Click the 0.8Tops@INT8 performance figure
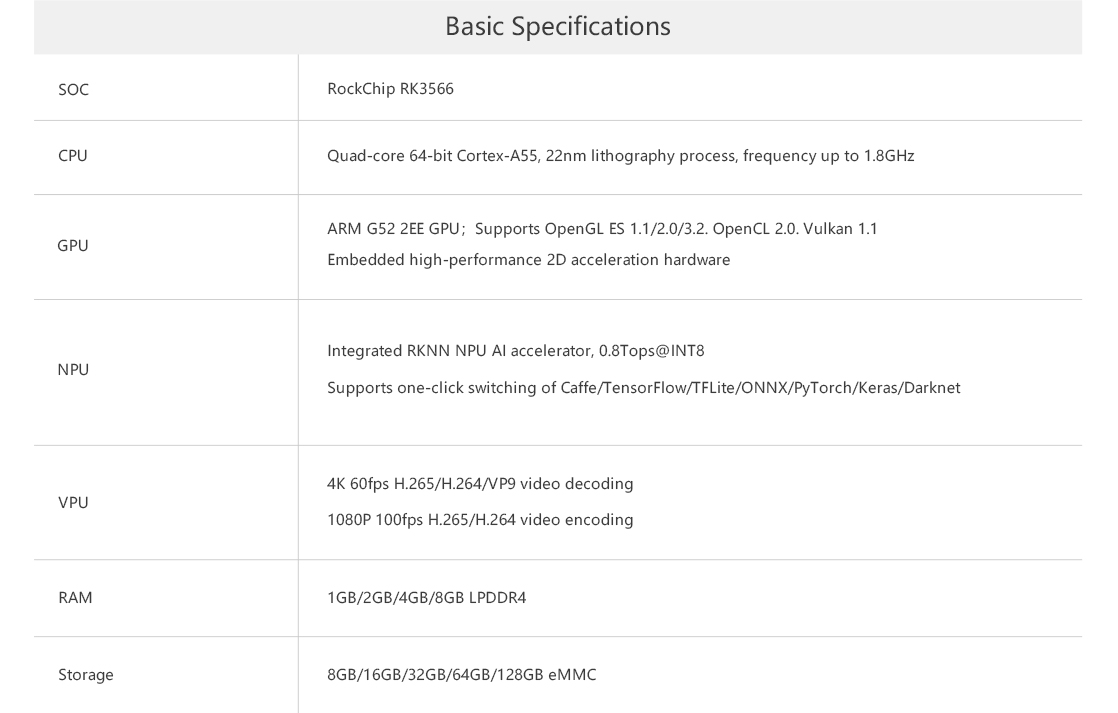 coord(652,351)
